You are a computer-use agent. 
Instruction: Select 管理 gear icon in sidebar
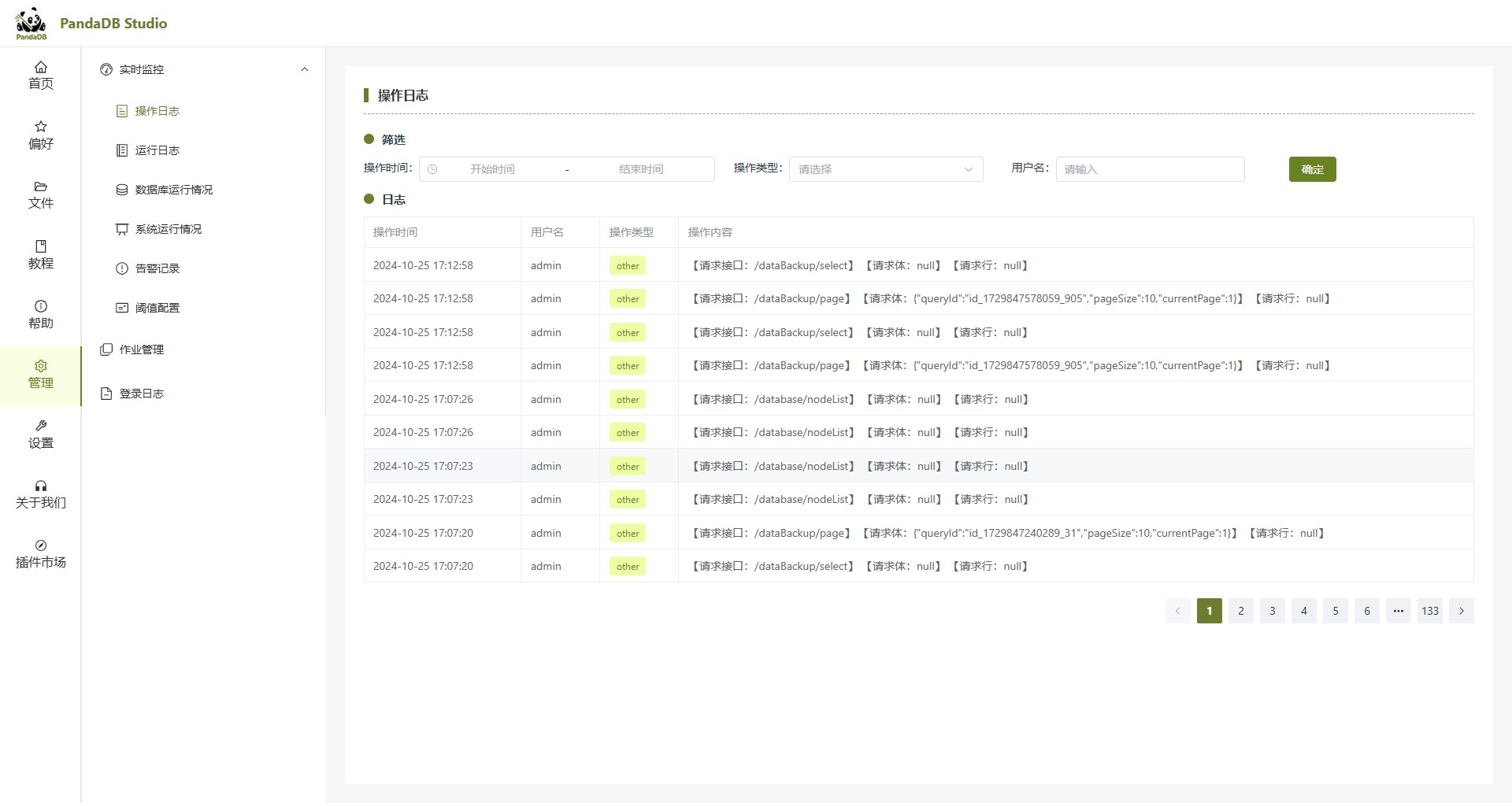pos(41,366)
